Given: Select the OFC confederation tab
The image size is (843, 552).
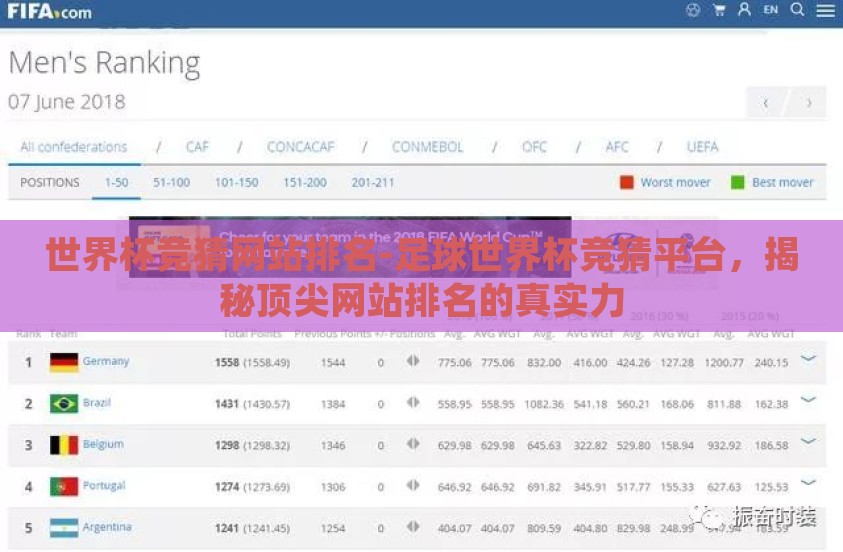Looking at the screenshot, I should (534, 147).
